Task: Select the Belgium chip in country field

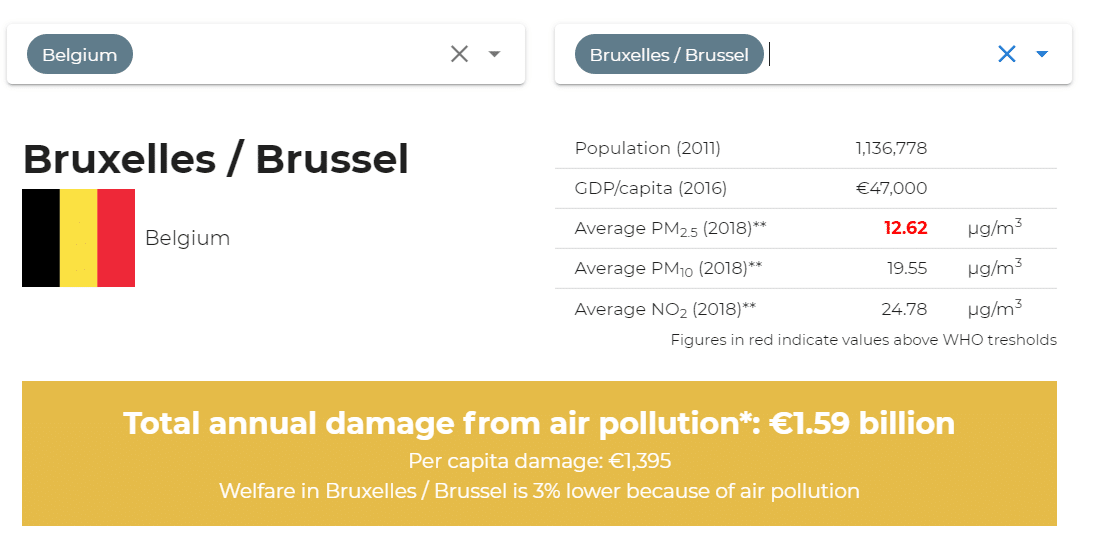Action: click(x=80, y=54)
